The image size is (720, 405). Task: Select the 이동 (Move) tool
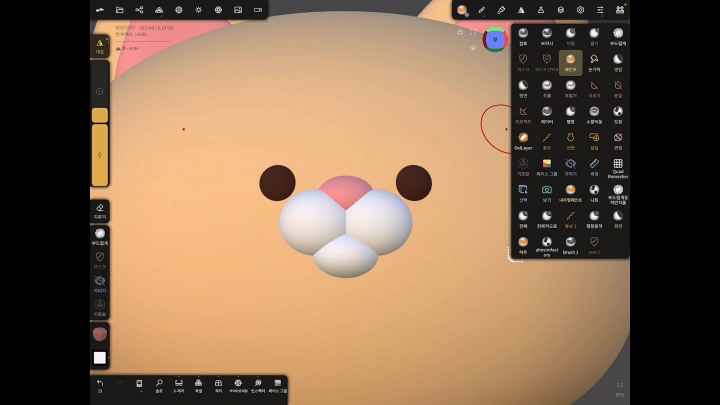pos(570,36)
